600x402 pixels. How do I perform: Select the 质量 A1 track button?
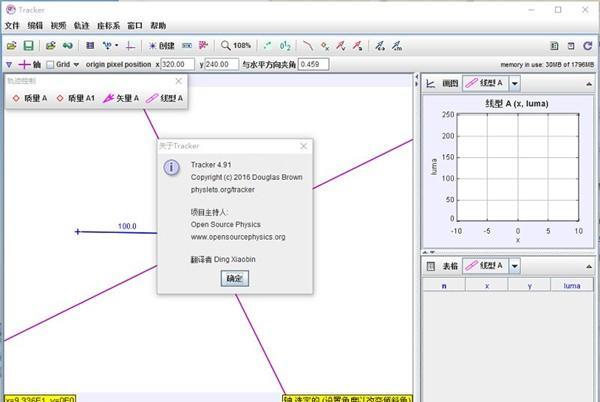(75, 98)
